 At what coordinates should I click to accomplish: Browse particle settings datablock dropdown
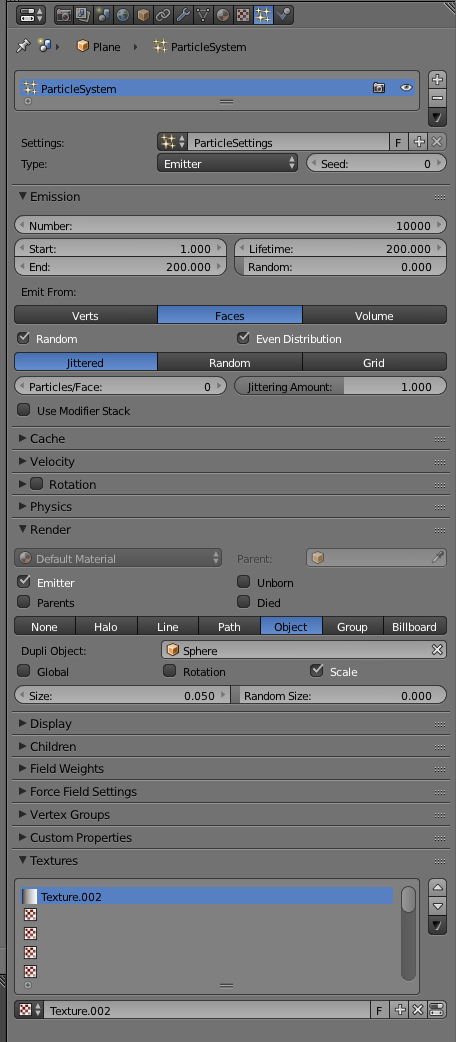point(173,142)
